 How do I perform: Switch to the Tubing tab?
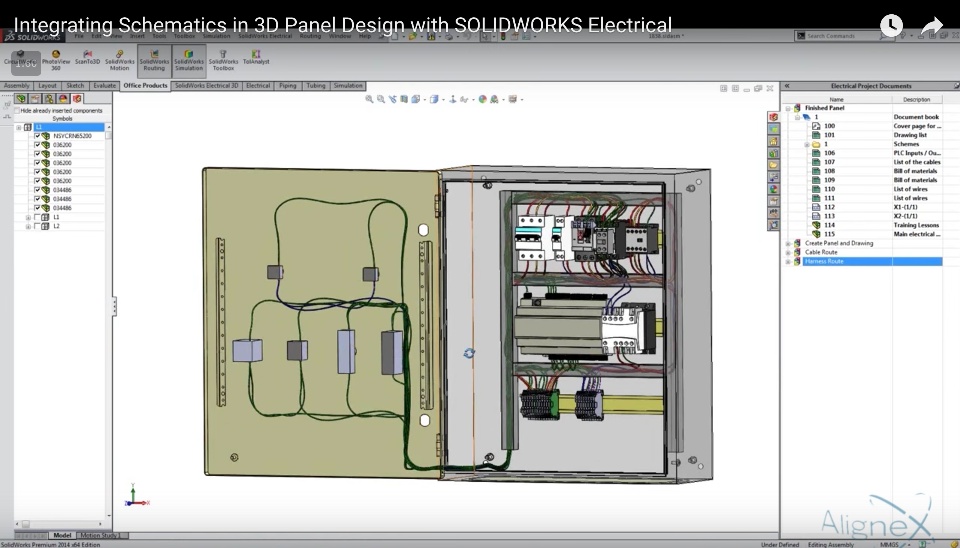pyautogui.click(x=316, y=86)
